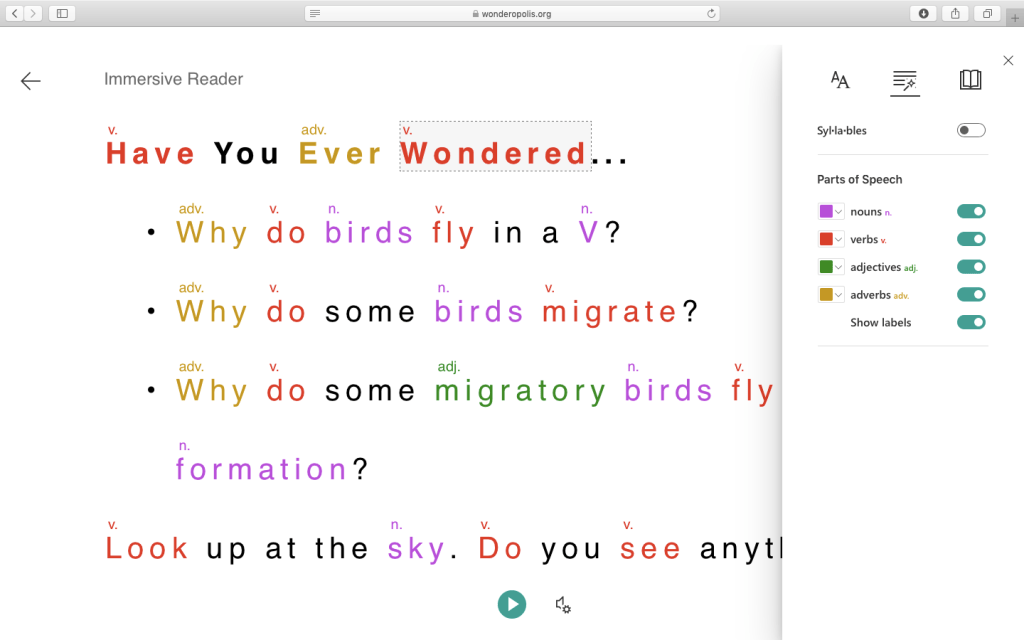Click the Safari downloads icon
The width and height of the screenshot is (1024, 640).
pyautogui.click(x=923, y=13)
